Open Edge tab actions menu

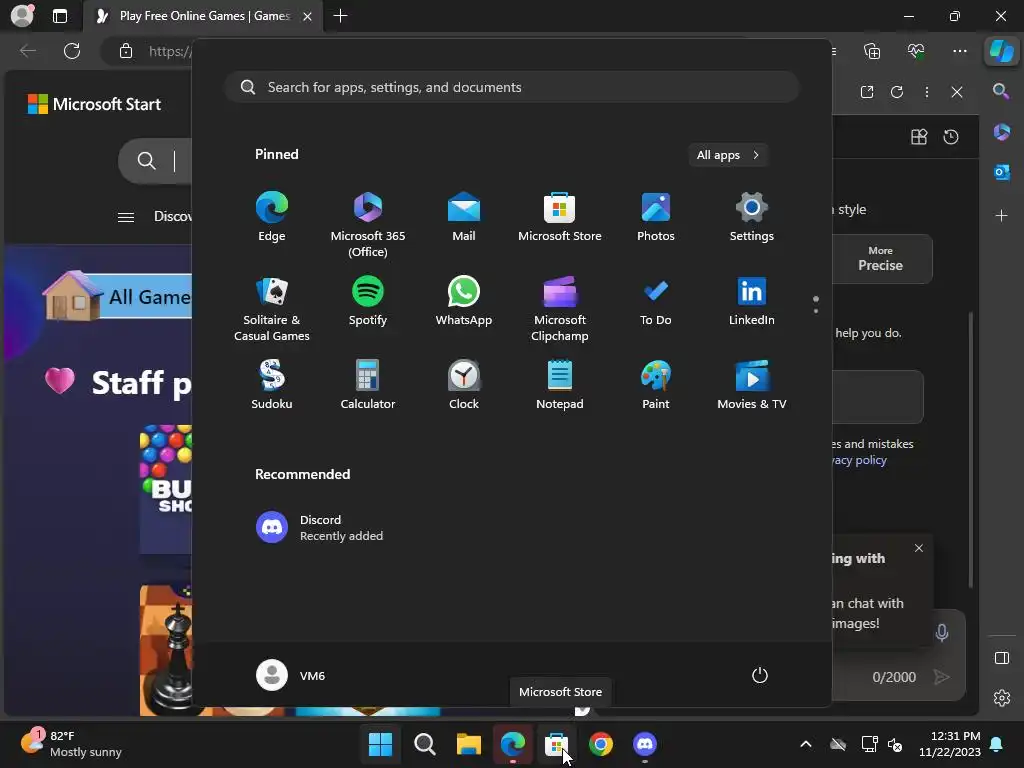click(x=59, y=16)
